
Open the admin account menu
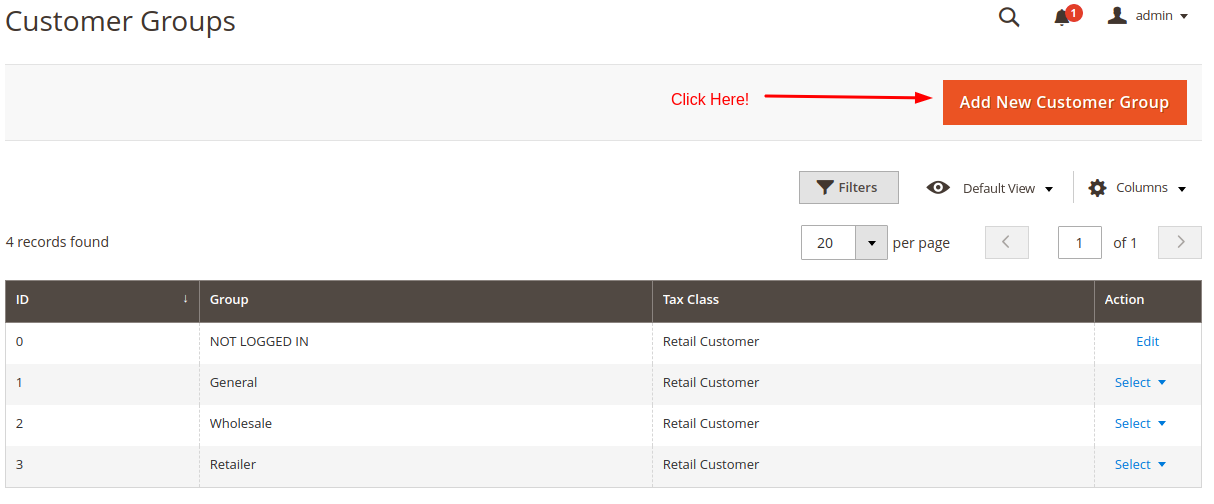tap(1148, 16)
